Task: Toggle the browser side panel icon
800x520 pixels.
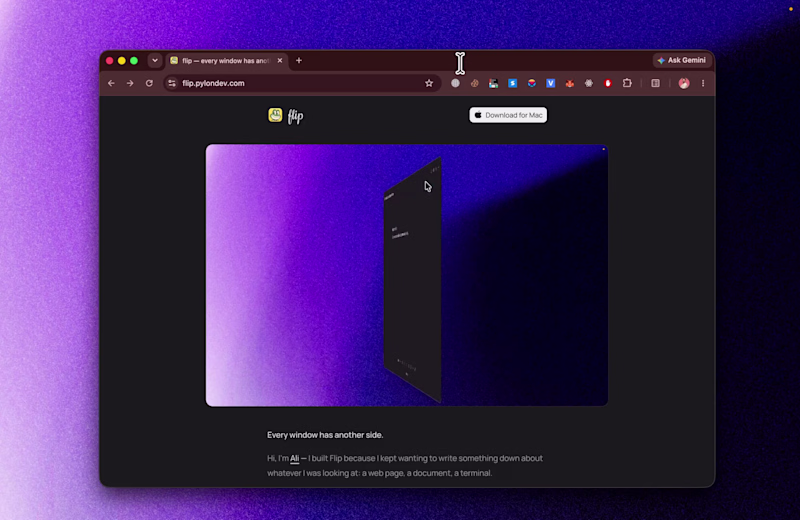Action: click(656, 83)
